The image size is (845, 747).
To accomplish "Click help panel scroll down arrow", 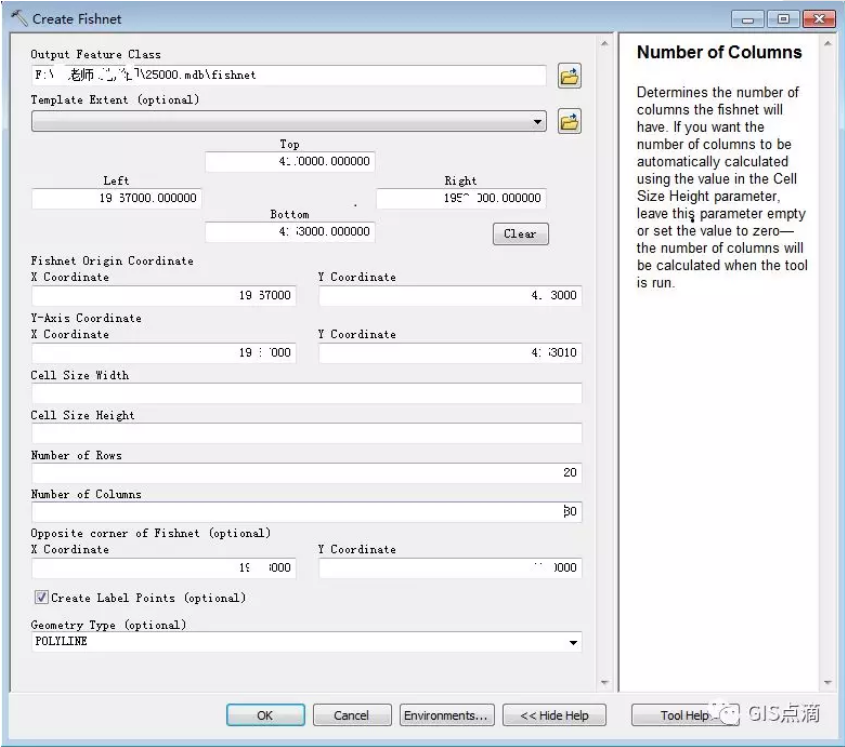I will click(x=828, y=683).
